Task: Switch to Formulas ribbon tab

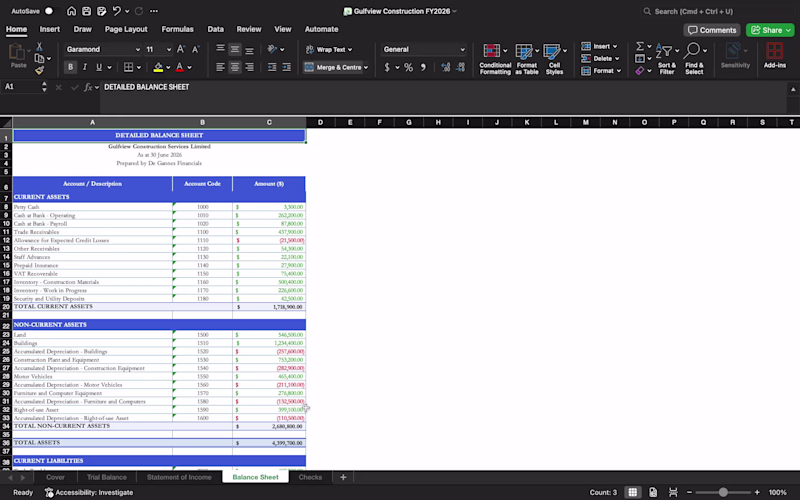Action: click(x=178, y=29)
